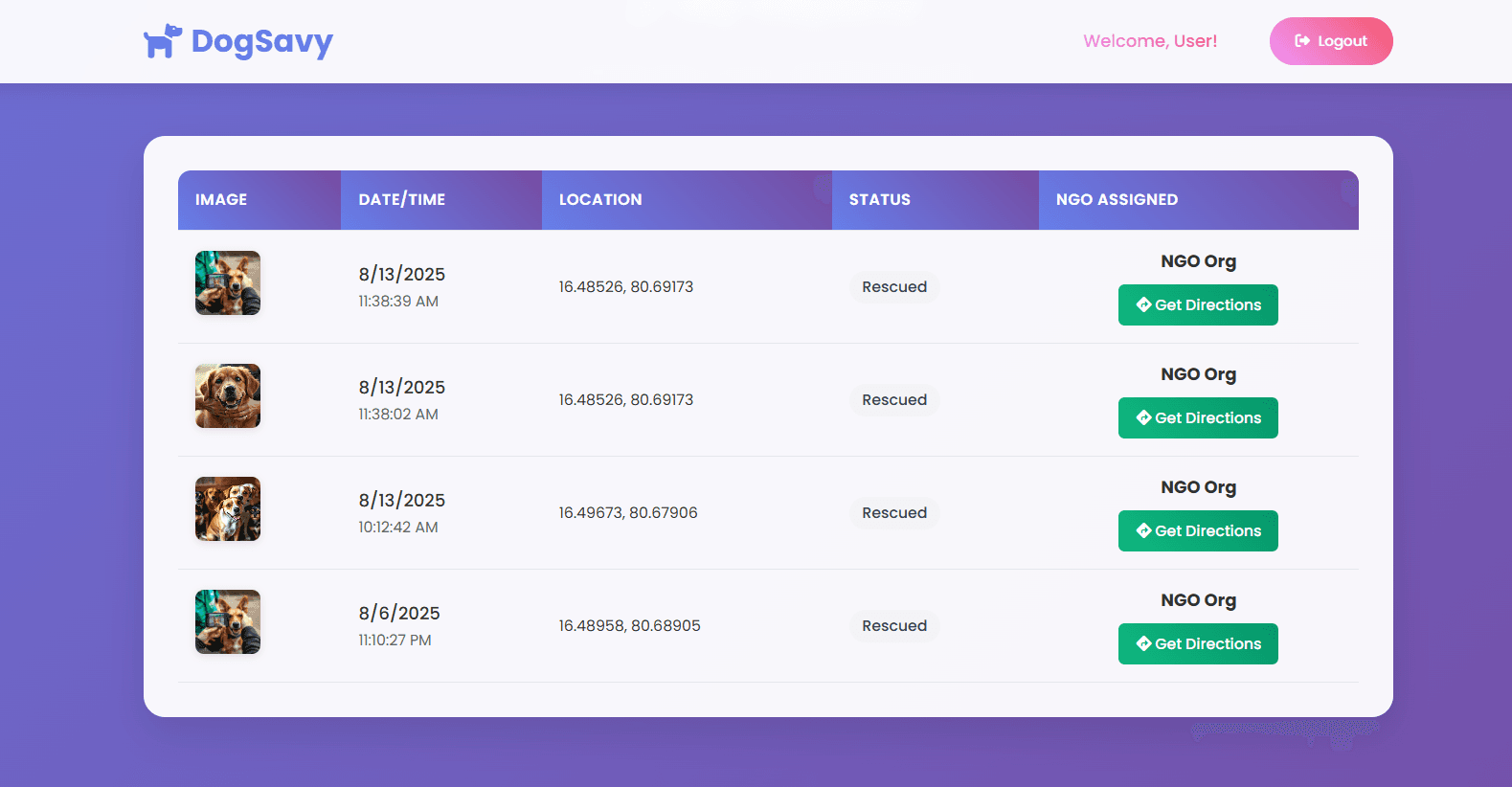1512x787 pixels.
Task: Click the LOCATION column header
Action: 687,200
